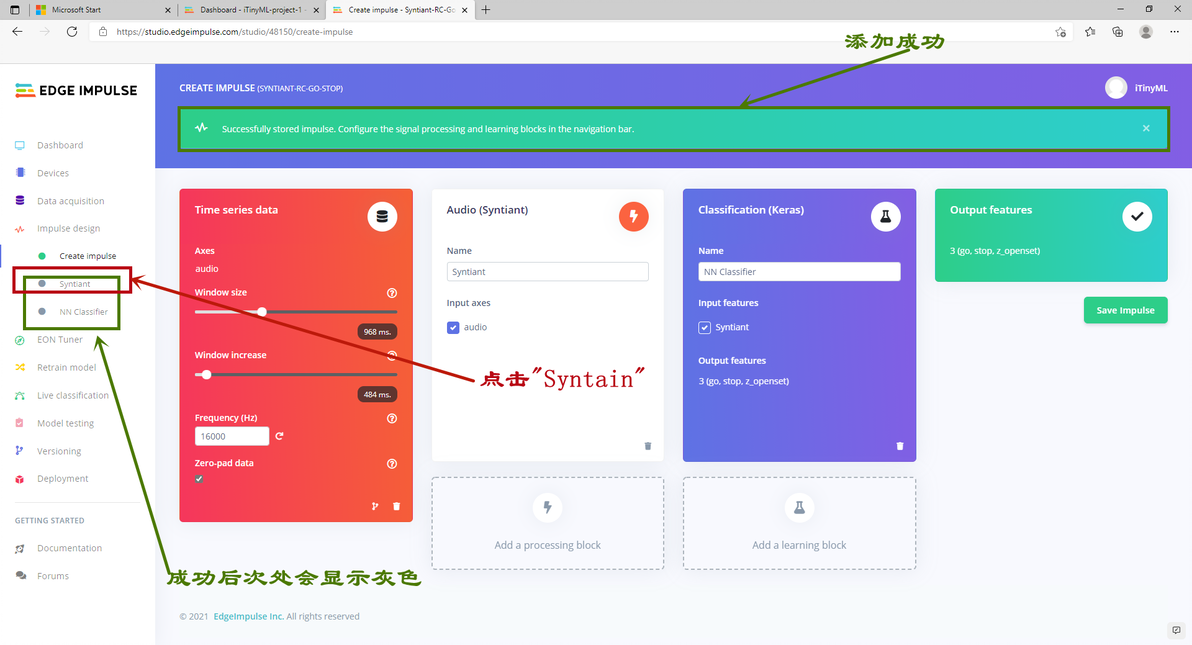The height and width of the screenshot is (645, 1192).
Task: Click the Window size slider handle
Action: [262, 312]
